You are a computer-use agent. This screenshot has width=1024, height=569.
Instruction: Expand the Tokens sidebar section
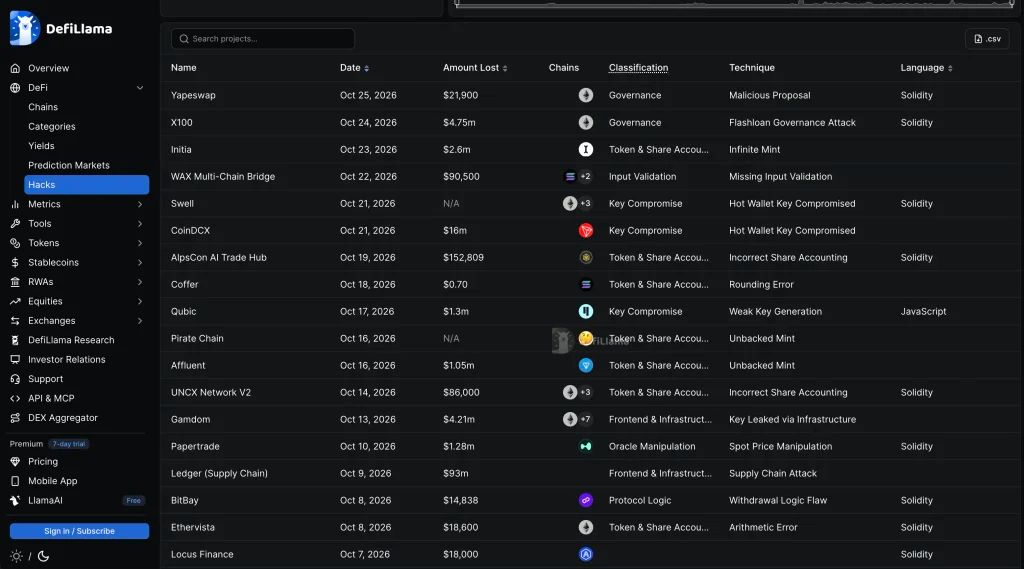click(140, 243)
